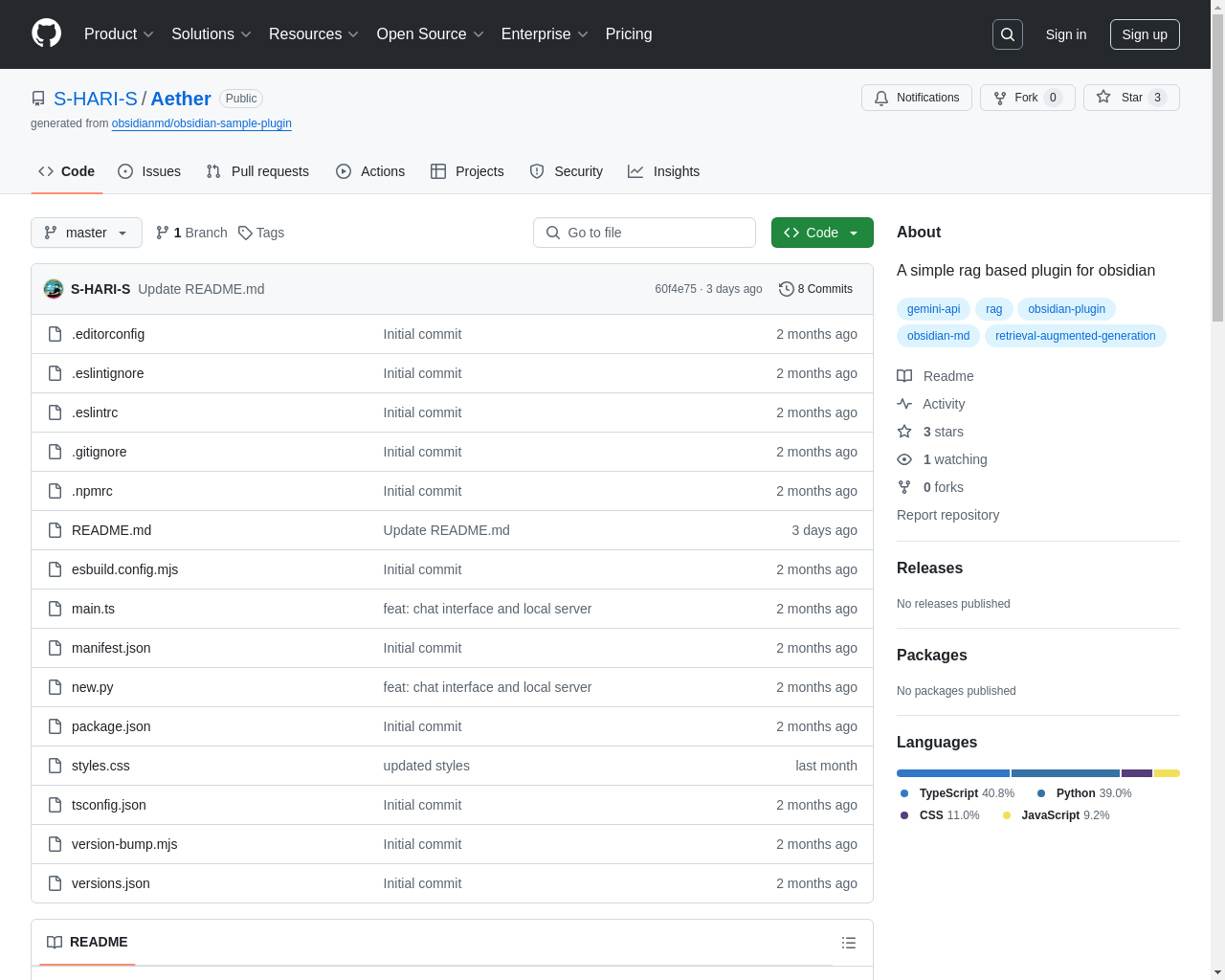Switch to the Pull requests tab
The image size is (1225, 980).
click(x=257, y=171)
